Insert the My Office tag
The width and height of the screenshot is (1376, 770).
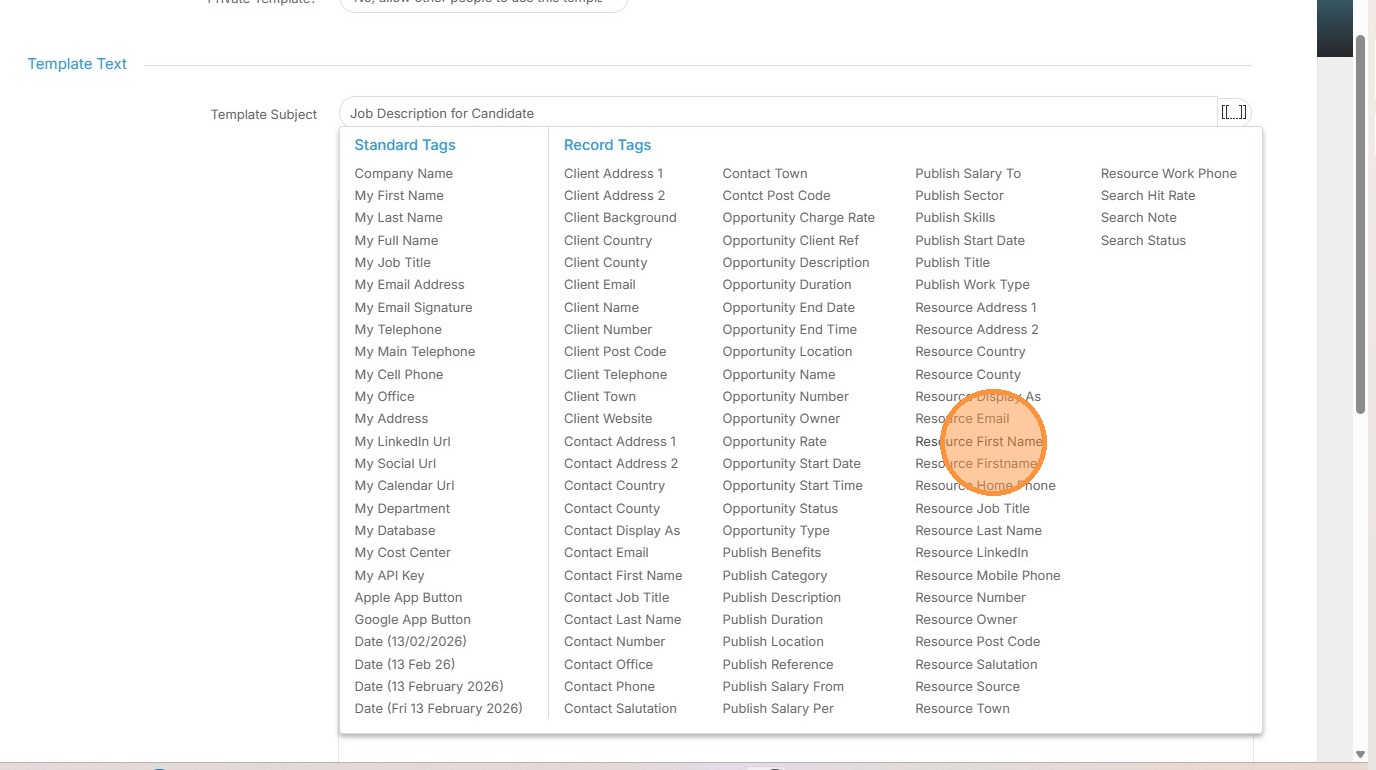(385, 396)
